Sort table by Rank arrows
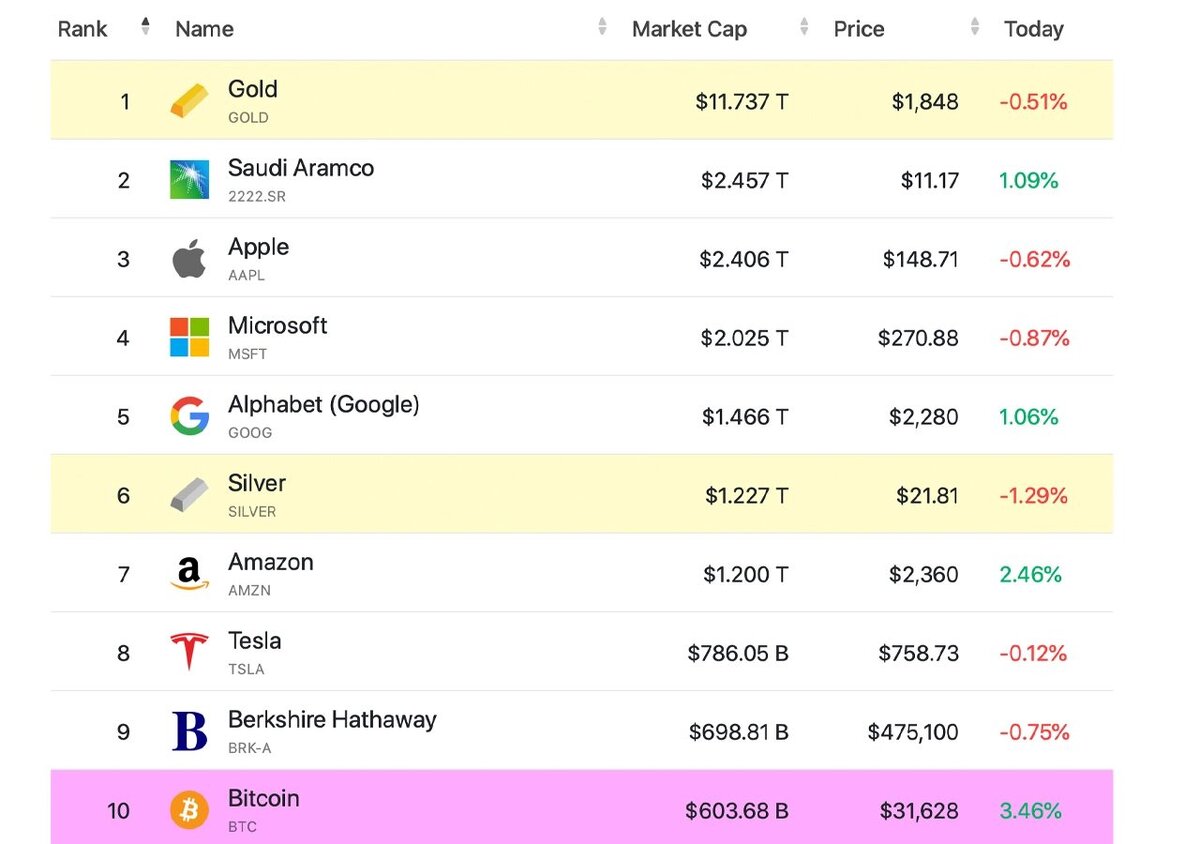 click(x=146, y=27)
